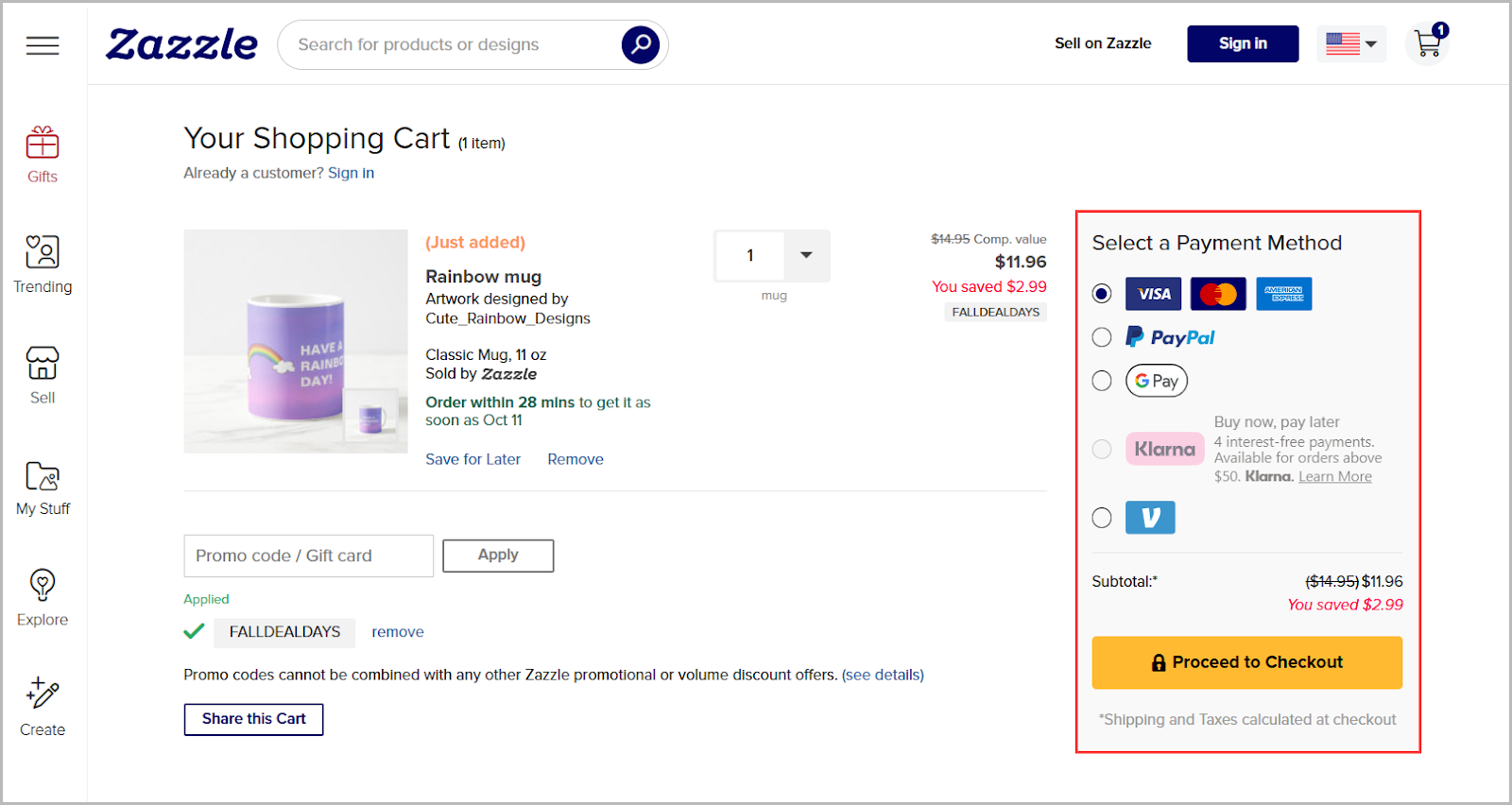Open the mug quantity dropdown
The height and width of the screenshot is (805, 1512).
[806, 255]
